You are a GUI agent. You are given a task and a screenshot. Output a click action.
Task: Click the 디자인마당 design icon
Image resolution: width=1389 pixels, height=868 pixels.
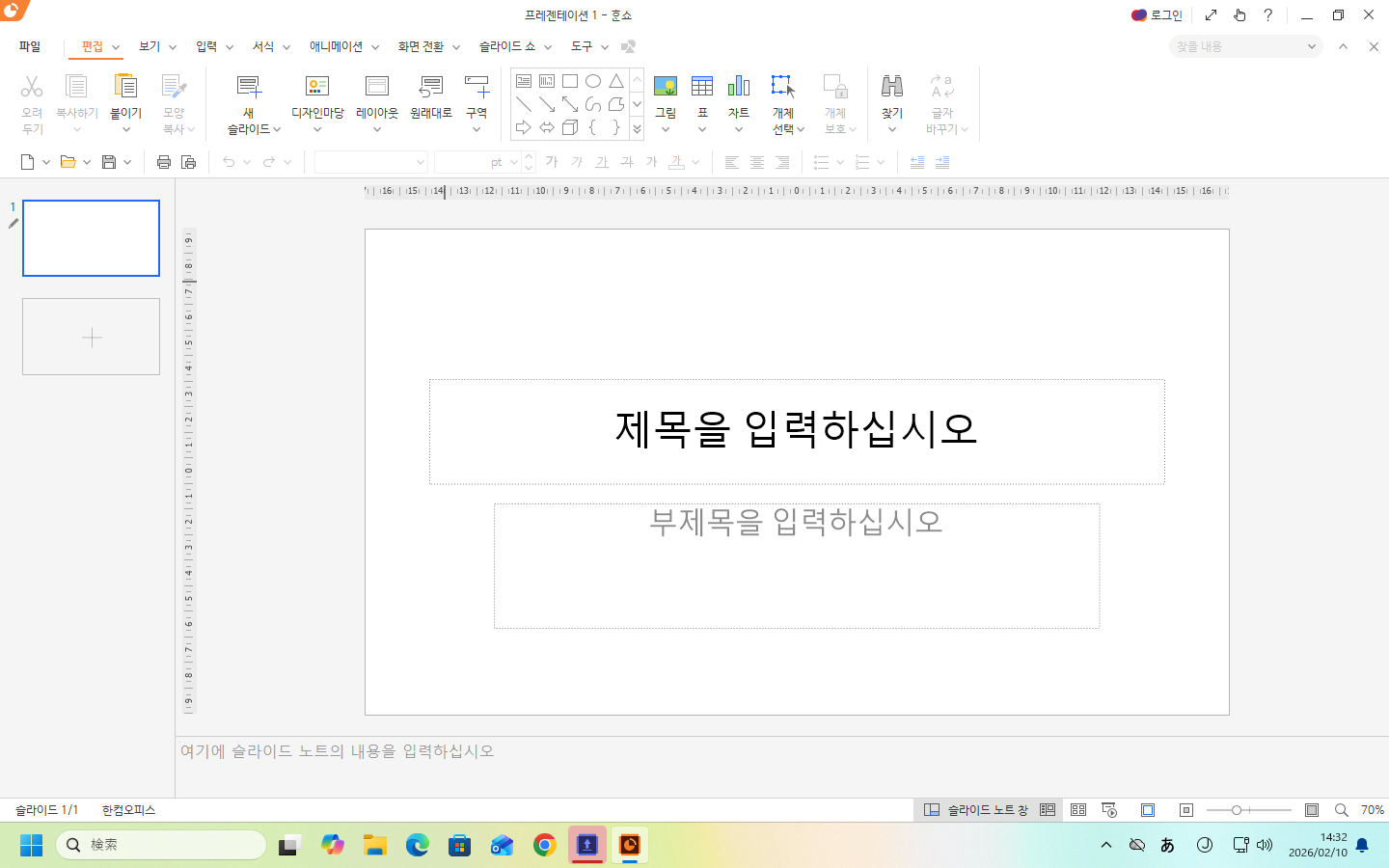click(317, 88)
